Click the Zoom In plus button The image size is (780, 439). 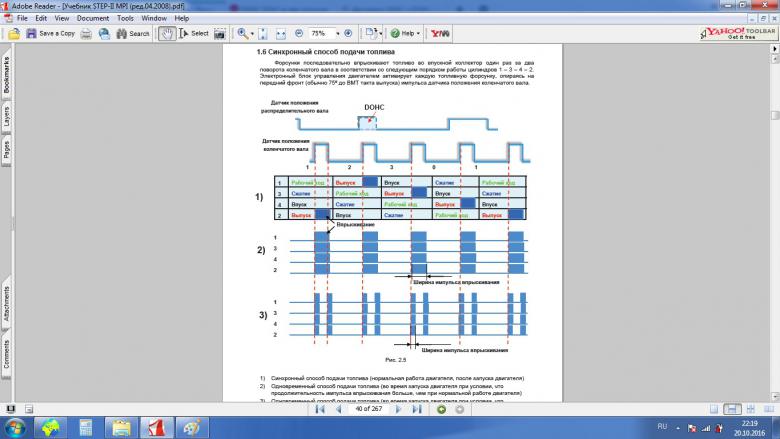click(348, 33)
